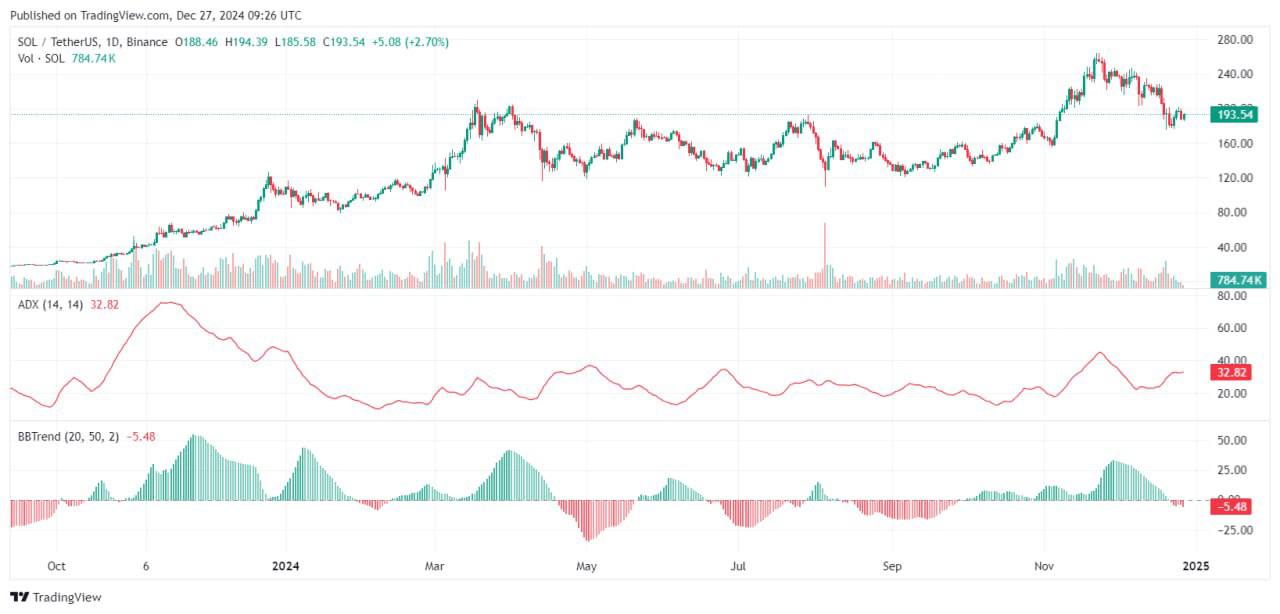
Task: Click the closing change +5.08 (+2.70%) readout
Action: 410,42
